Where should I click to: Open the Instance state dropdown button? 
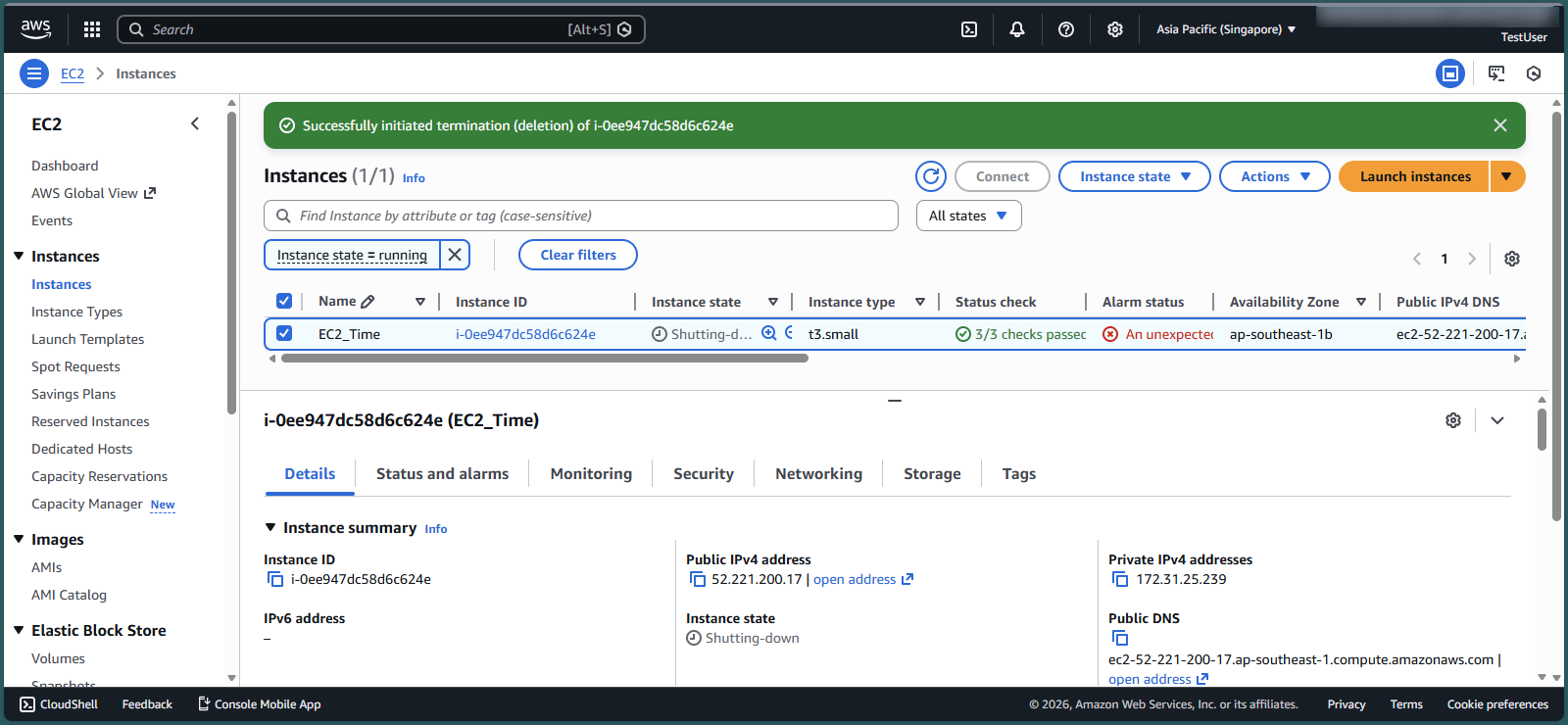[1135, 176]
